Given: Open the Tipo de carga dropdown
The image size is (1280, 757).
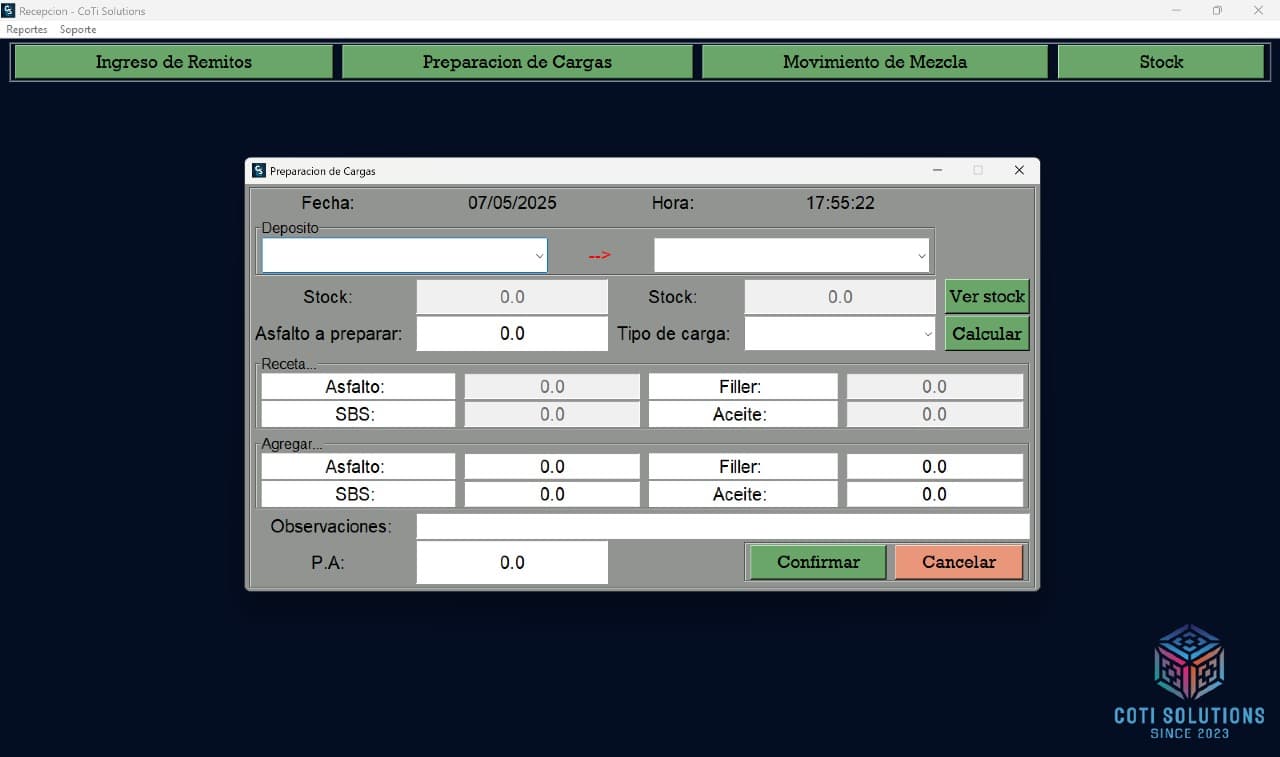Looking at the screenshot, I should pos(840,334).
